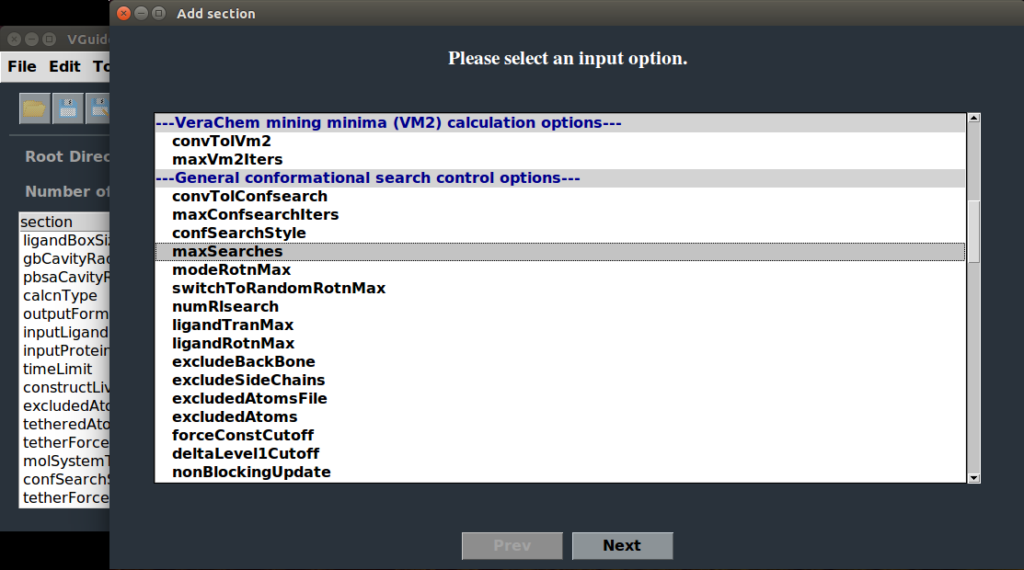
Task: Maximize the Add section dialog
Action: tap(159, 13)
